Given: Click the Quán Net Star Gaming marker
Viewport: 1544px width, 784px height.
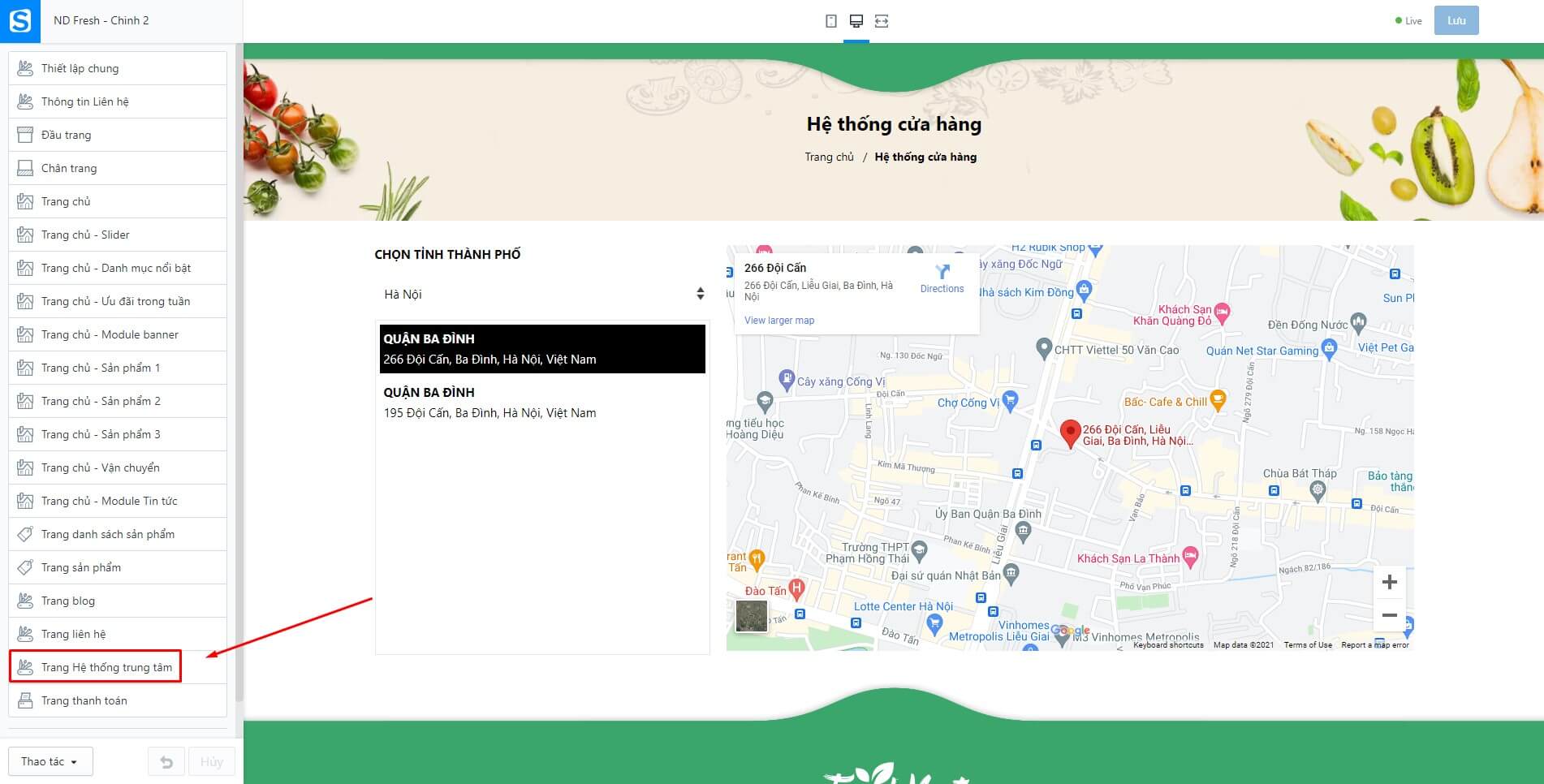Looking at the screenshot, I should (1329, 349).
